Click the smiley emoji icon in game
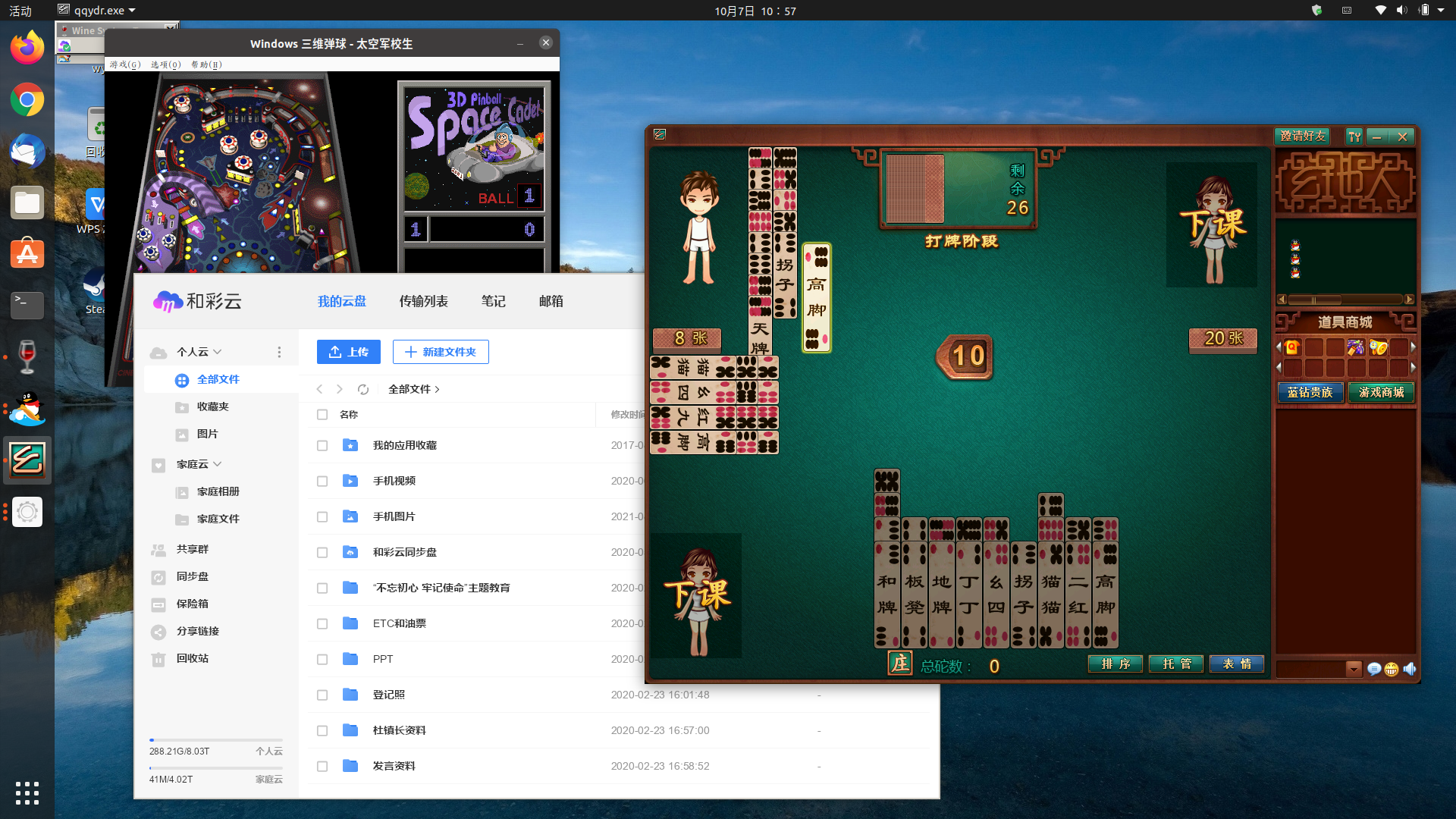This screenshot has width=1456, height=819. (1391, 669)
